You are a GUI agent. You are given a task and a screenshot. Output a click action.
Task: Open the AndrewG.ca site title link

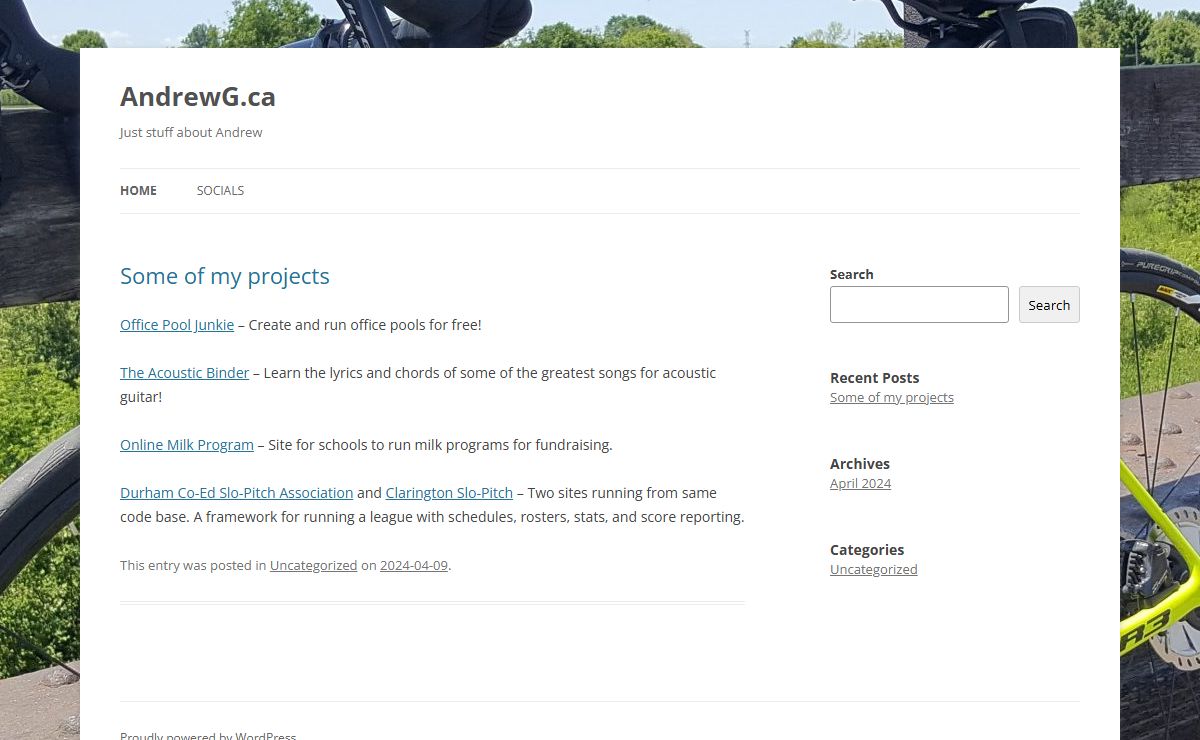[x=198, y=97]
